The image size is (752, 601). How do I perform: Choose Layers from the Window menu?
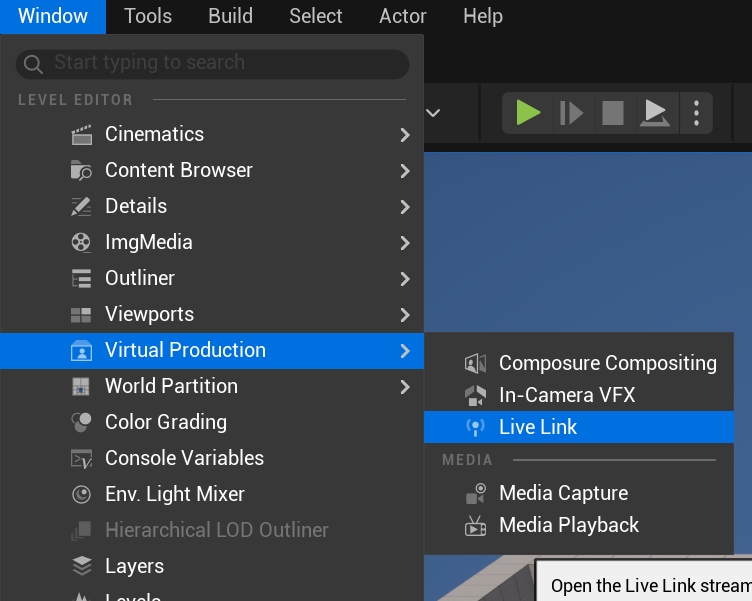click(x=134, y=566)
